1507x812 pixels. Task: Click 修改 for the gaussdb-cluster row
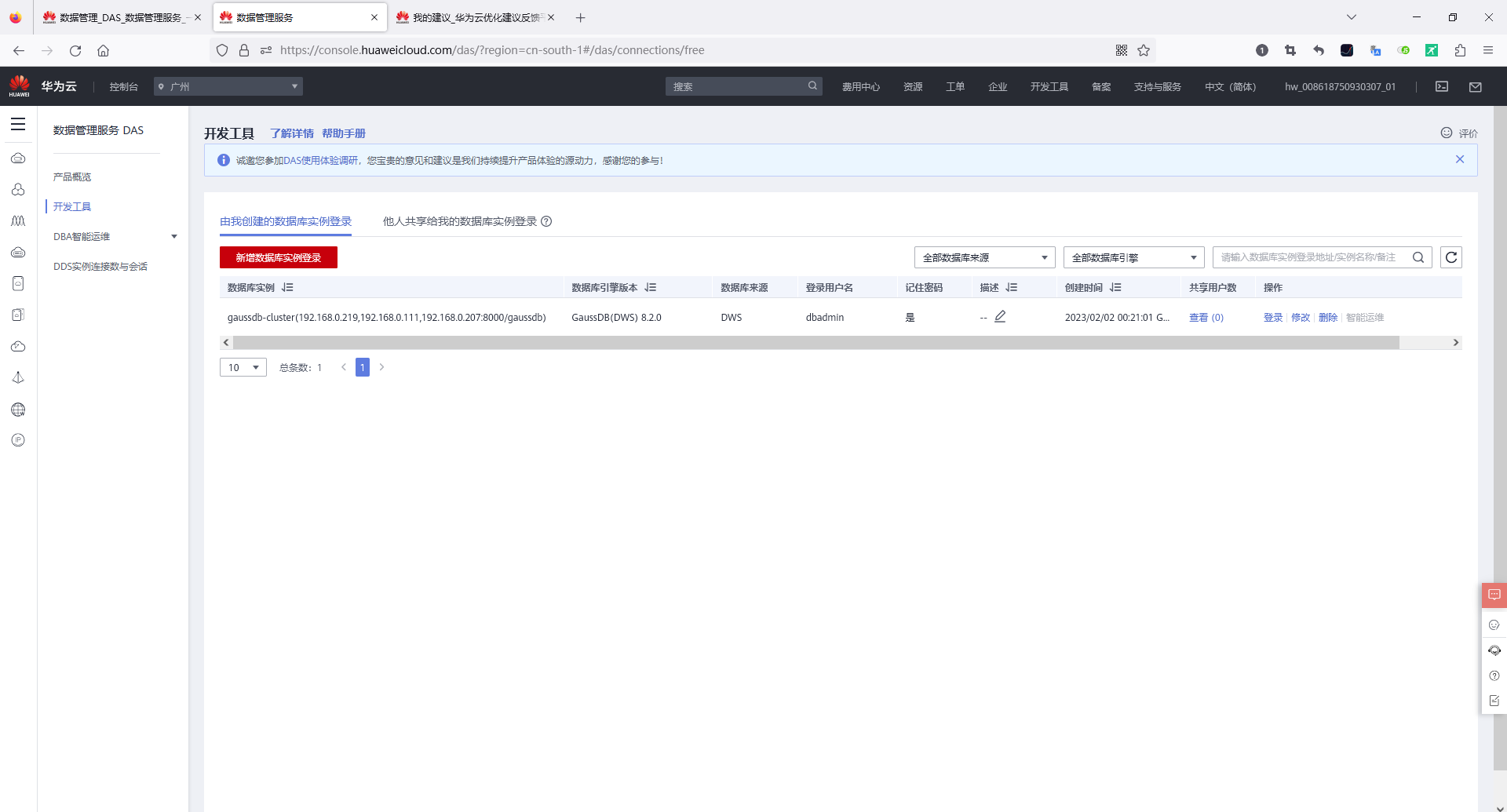click(1301, 317)
